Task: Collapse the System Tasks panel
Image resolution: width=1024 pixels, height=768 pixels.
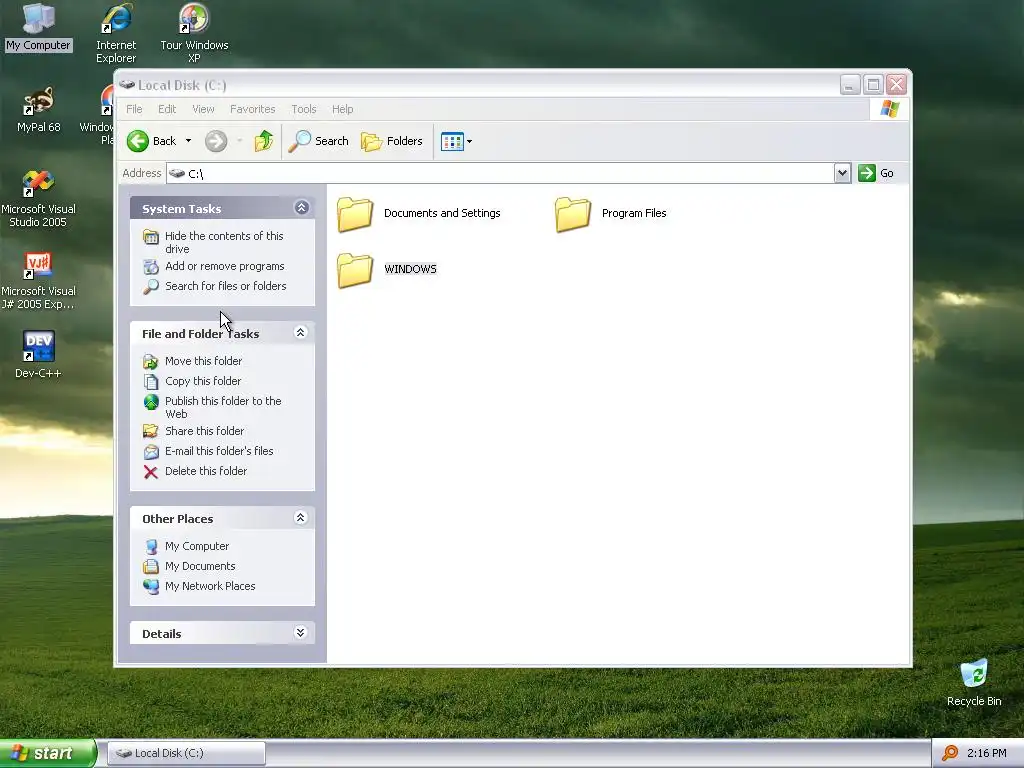Action: click(x=301, y=208)
